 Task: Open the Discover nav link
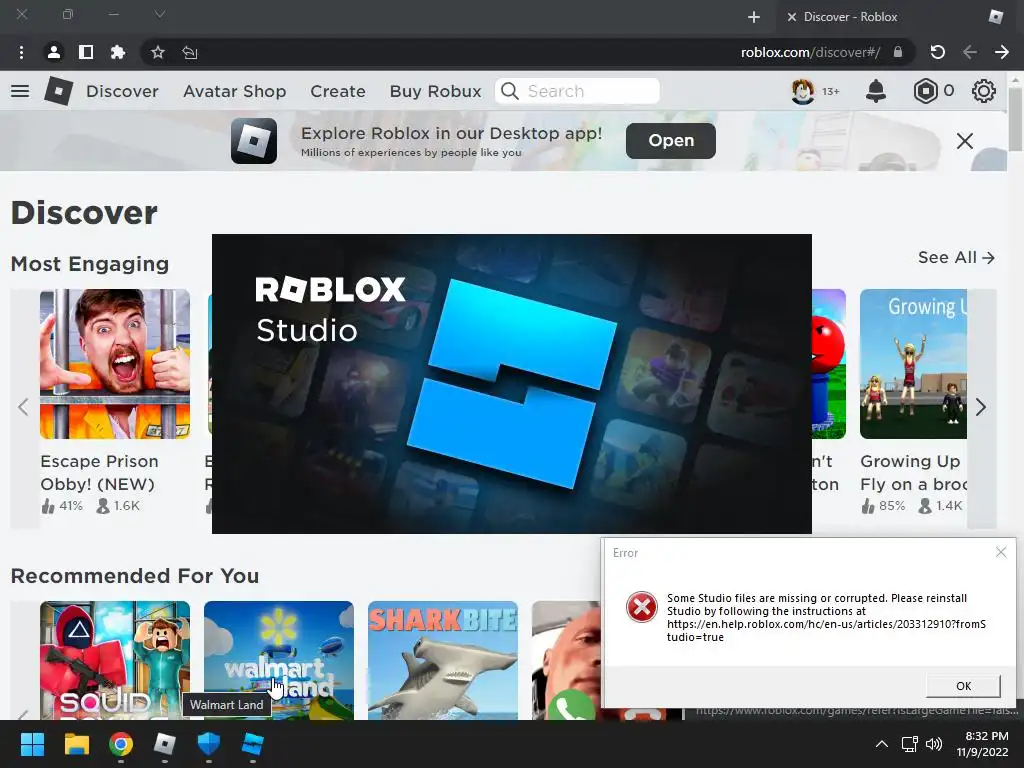122,91
